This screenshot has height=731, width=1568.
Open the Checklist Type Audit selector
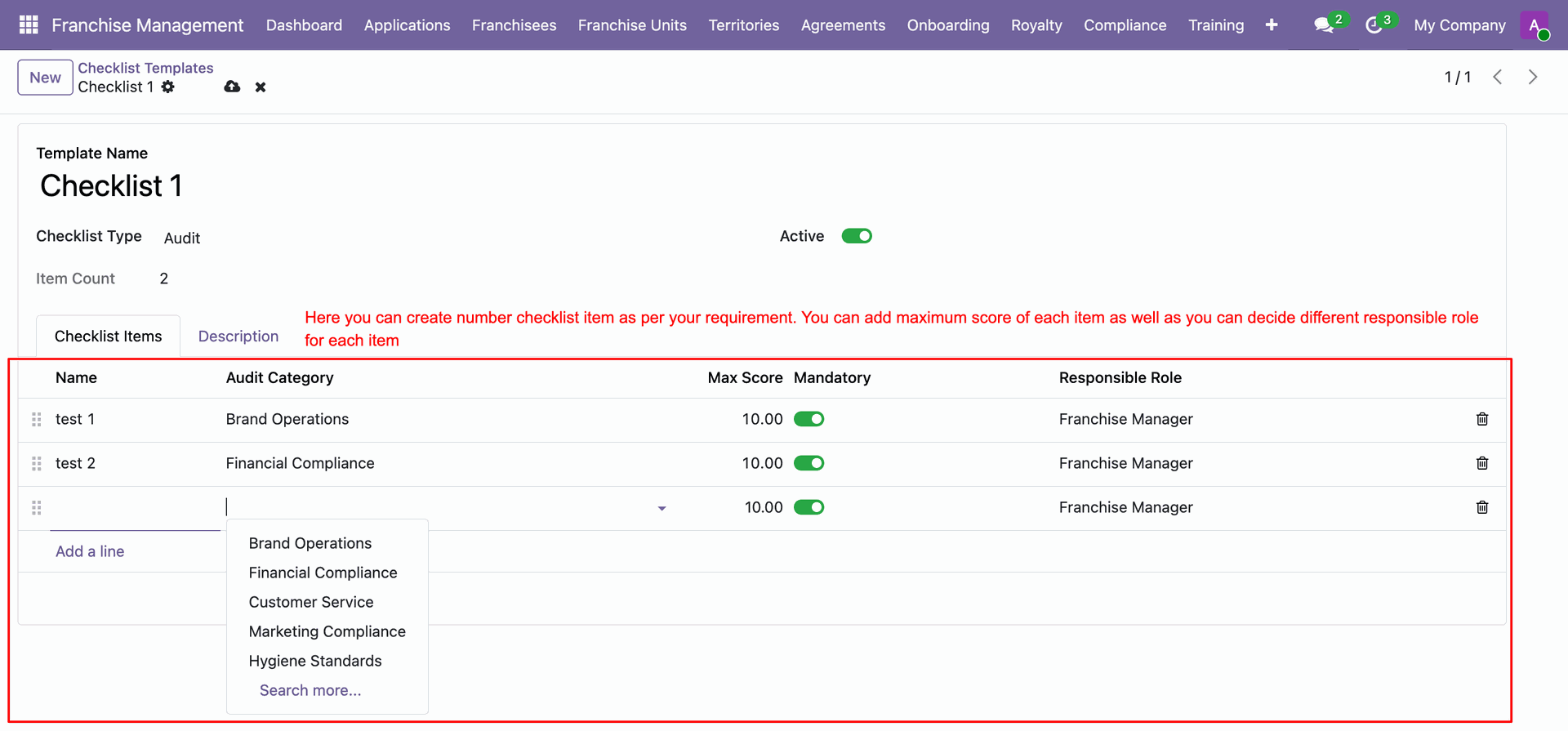coord(181,238)
